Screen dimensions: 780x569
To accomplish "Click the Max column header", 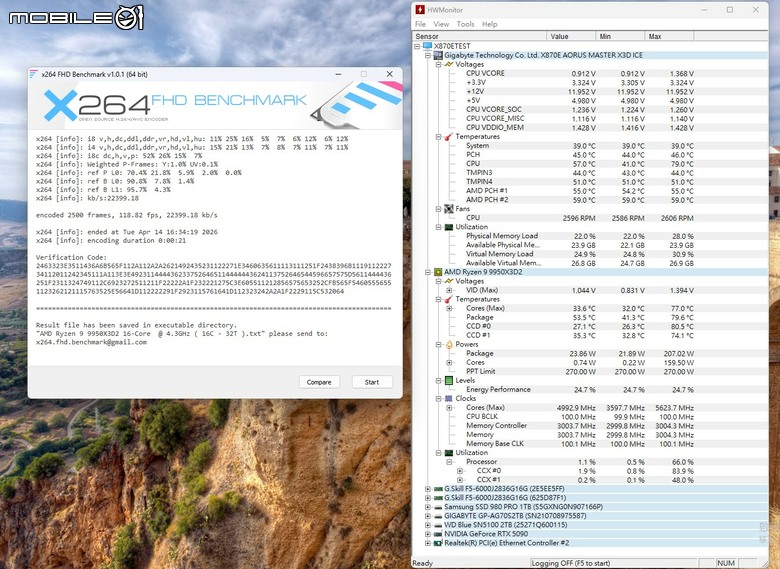I will click(669, 36).
